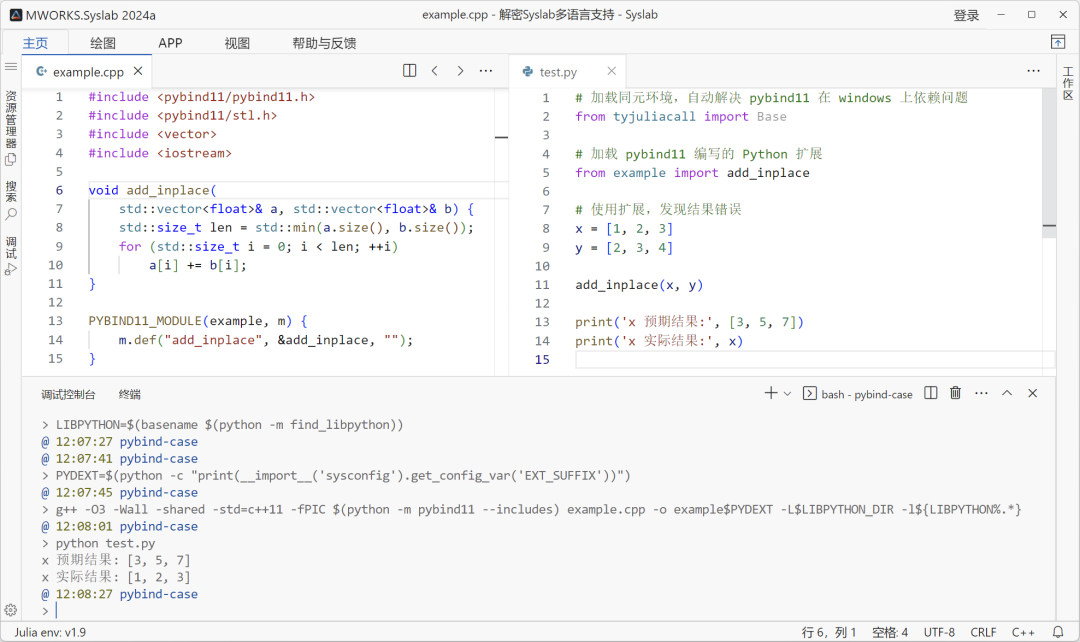Maximize the terminal panel with the chevron
Screen dimensions: 1080x642
[x=1007, y=393]
